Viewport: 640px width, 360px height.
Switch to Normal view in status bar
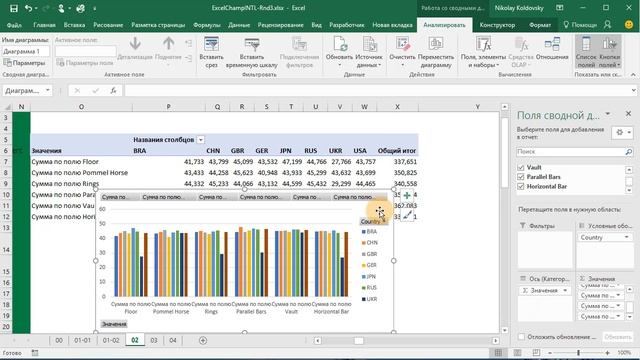coord(498,353)
